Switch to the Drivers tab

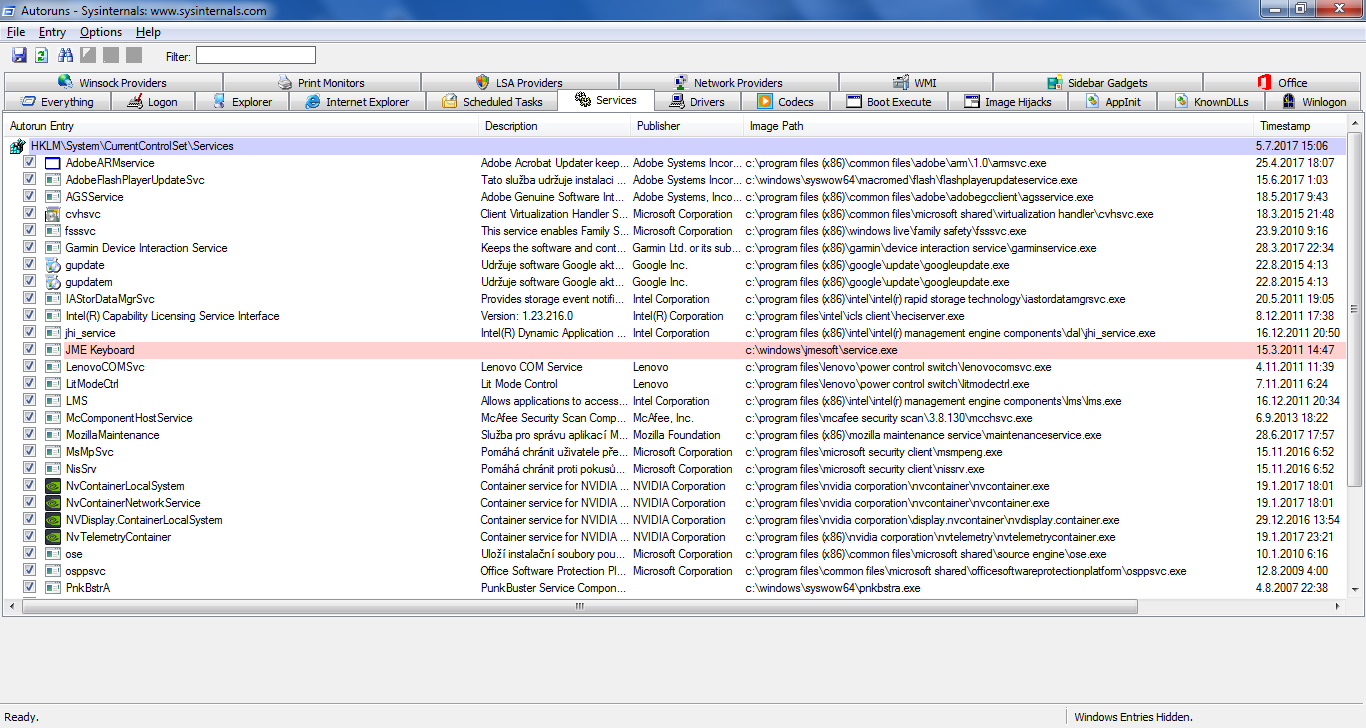pyautogui.click(x=696, y=101)
